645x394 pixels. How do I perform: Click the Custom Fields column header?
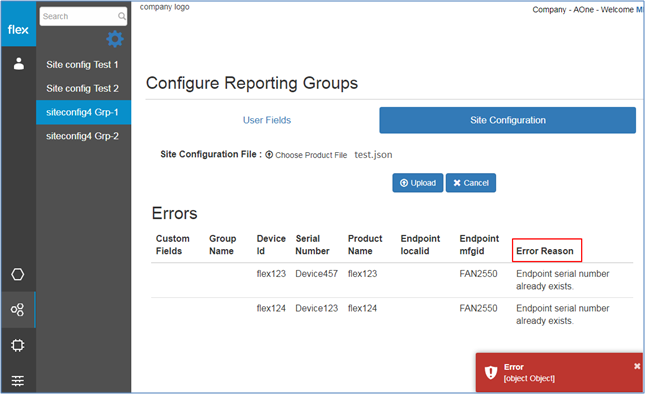click(173, 245)
